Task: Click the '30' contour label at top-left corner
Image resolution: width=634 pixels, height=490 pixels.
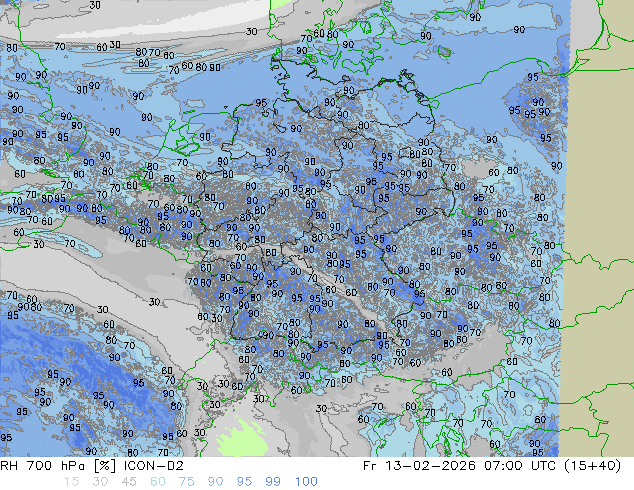Action: point(94,5)
